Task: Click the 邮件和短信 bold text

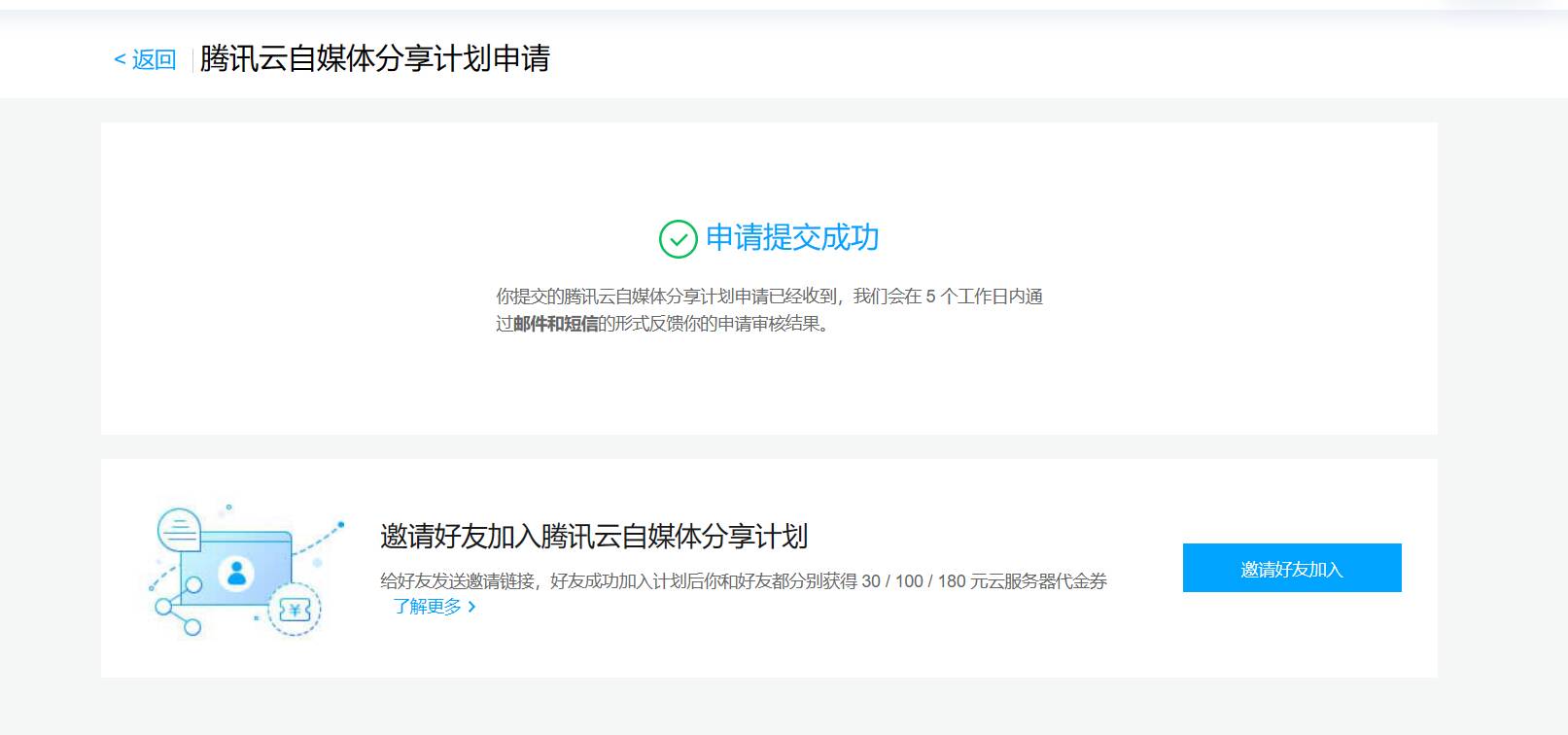Action: tap(555, 324)
